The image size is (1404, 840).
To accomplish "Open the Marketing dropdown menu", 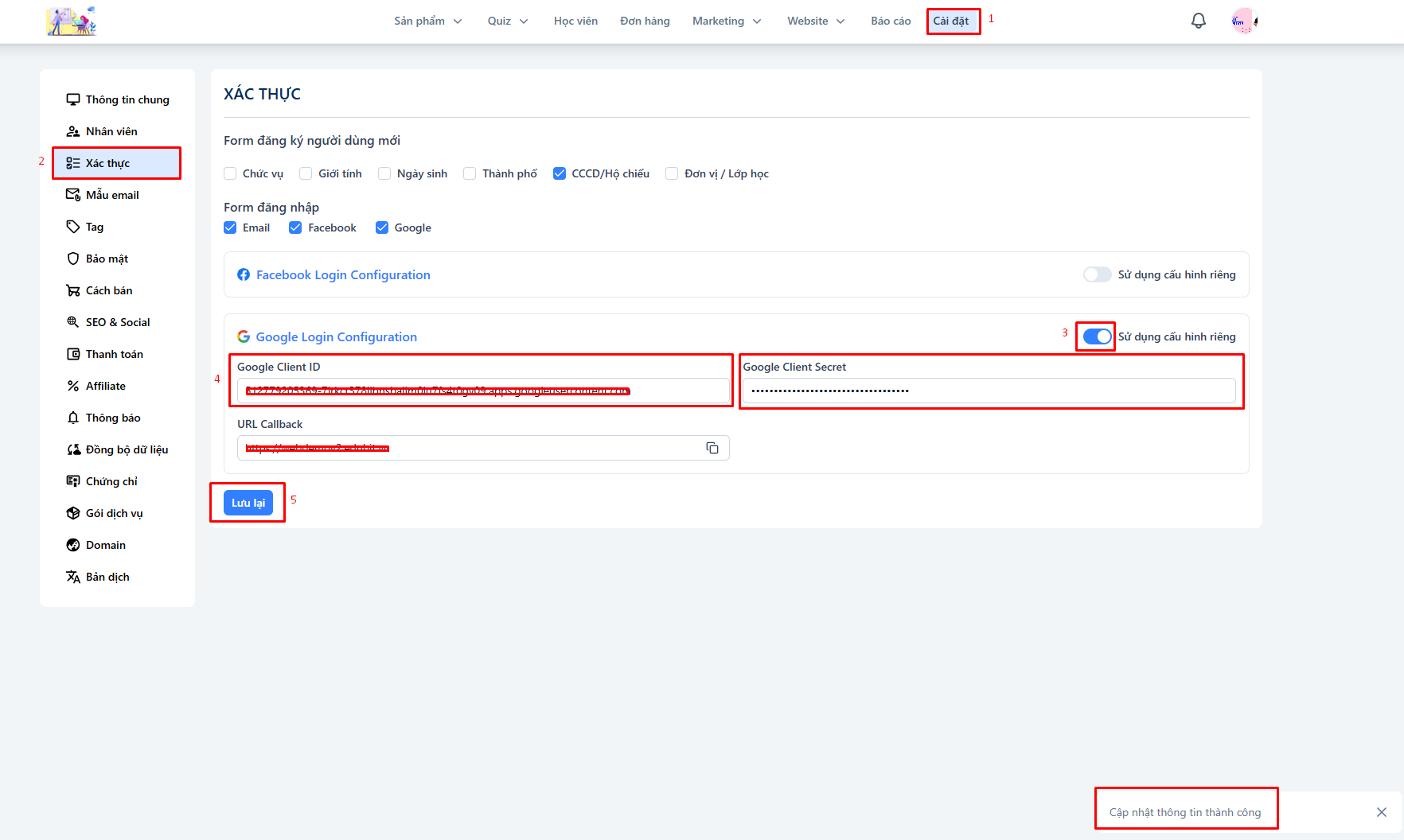I will [x=726, y=21].
